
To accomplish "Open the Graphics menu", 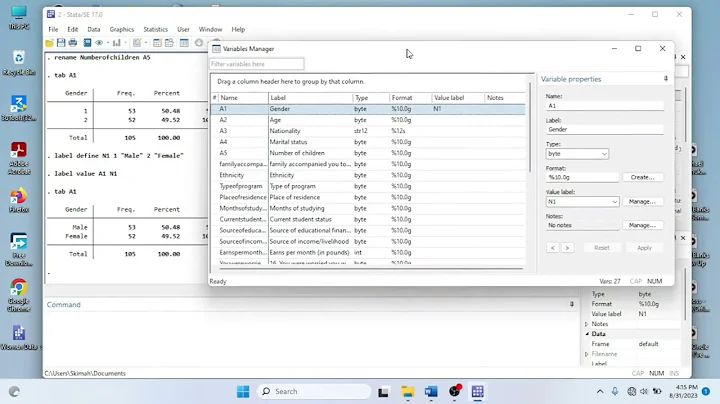I will [122, 29].
